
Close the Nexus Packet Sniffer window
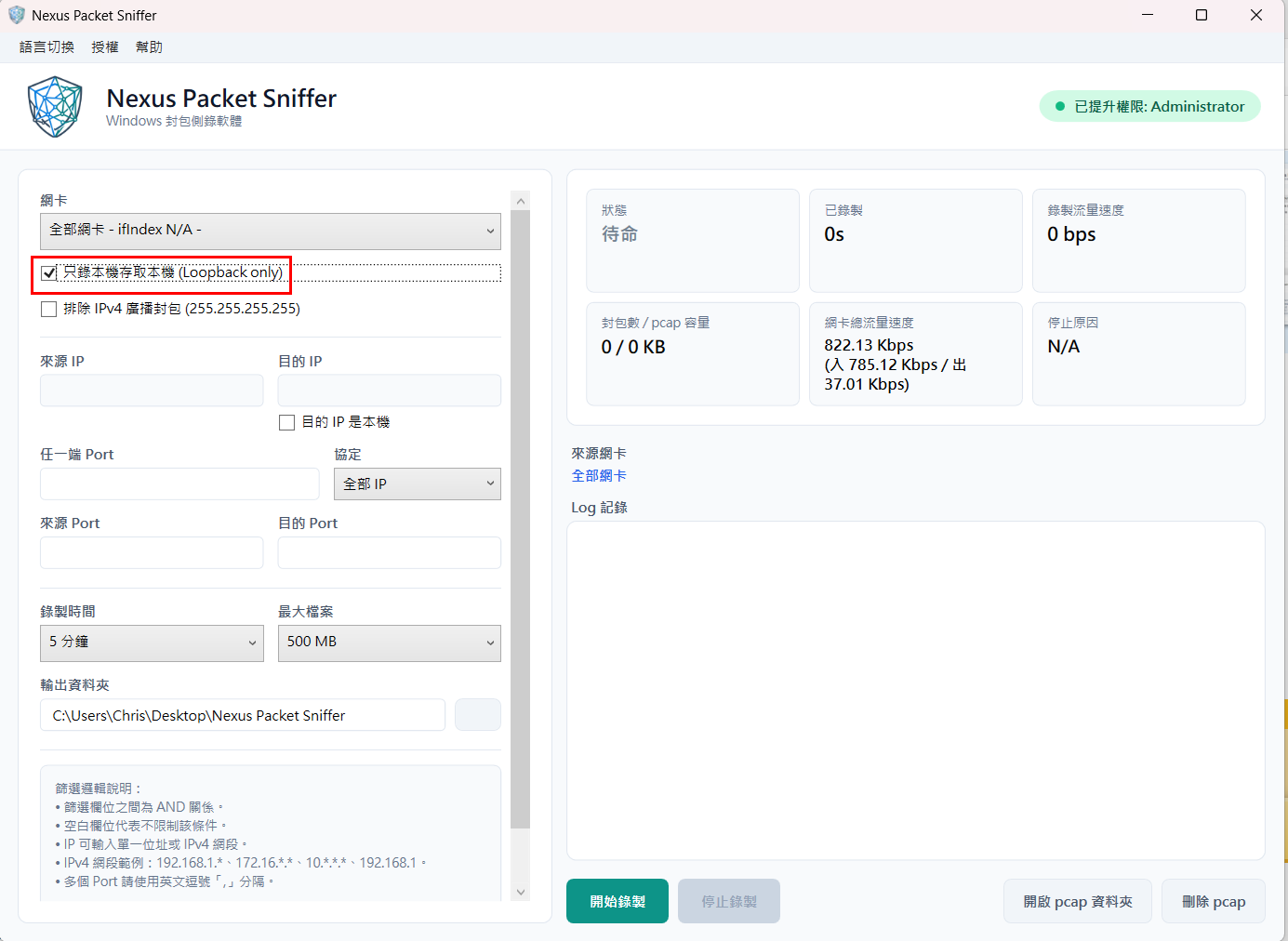point(1256,15)
